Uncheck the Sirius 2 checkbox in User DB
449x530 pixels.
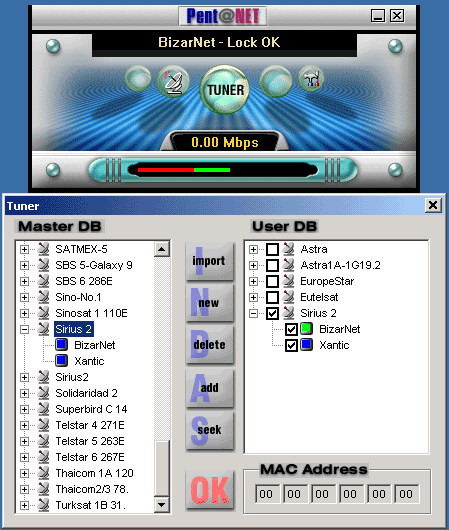pyautogui.click(x=273, y=313)
